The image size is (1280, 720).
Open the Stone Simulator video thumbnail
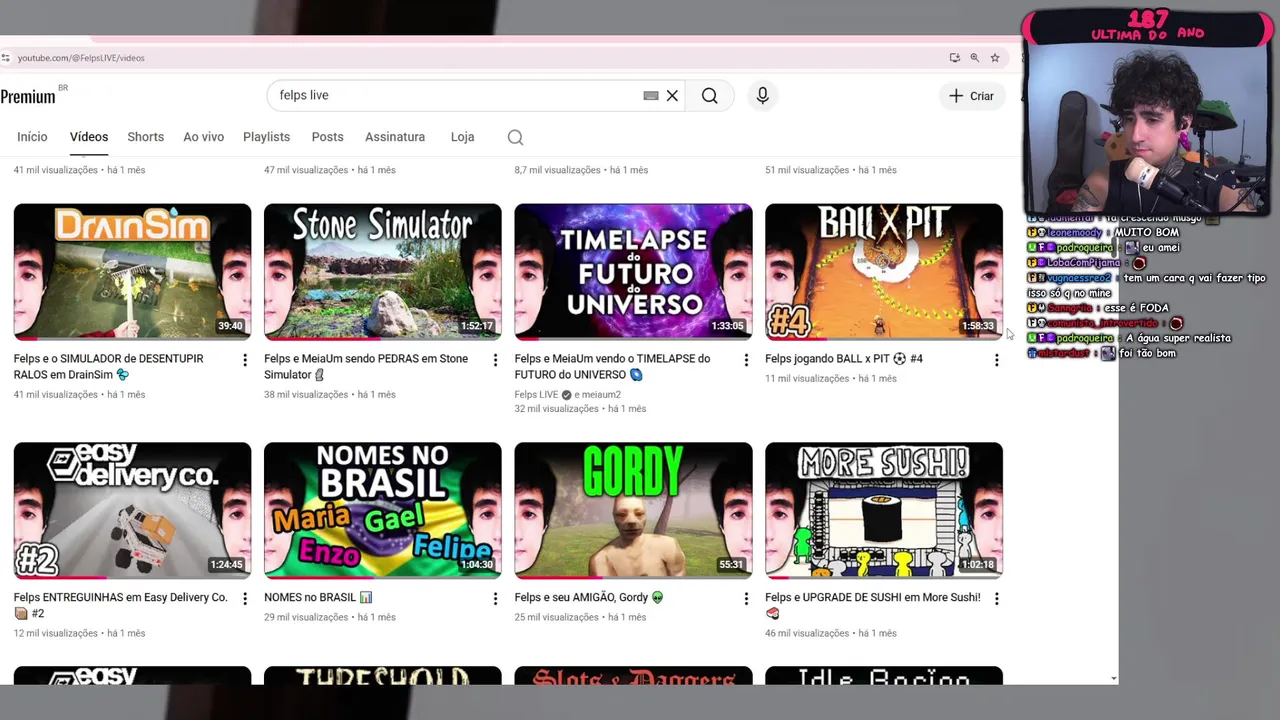coord(383,272)
